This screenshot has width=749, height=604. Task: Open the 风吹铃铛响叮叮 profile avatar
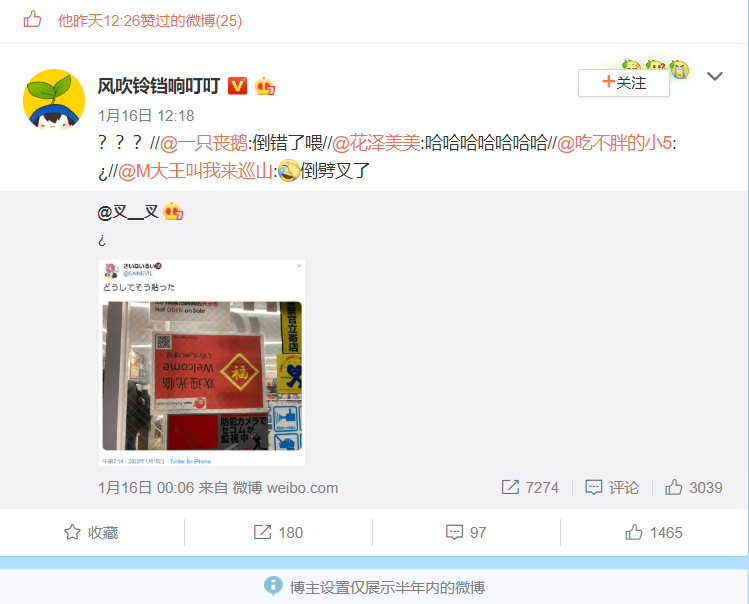coord(54,100)
